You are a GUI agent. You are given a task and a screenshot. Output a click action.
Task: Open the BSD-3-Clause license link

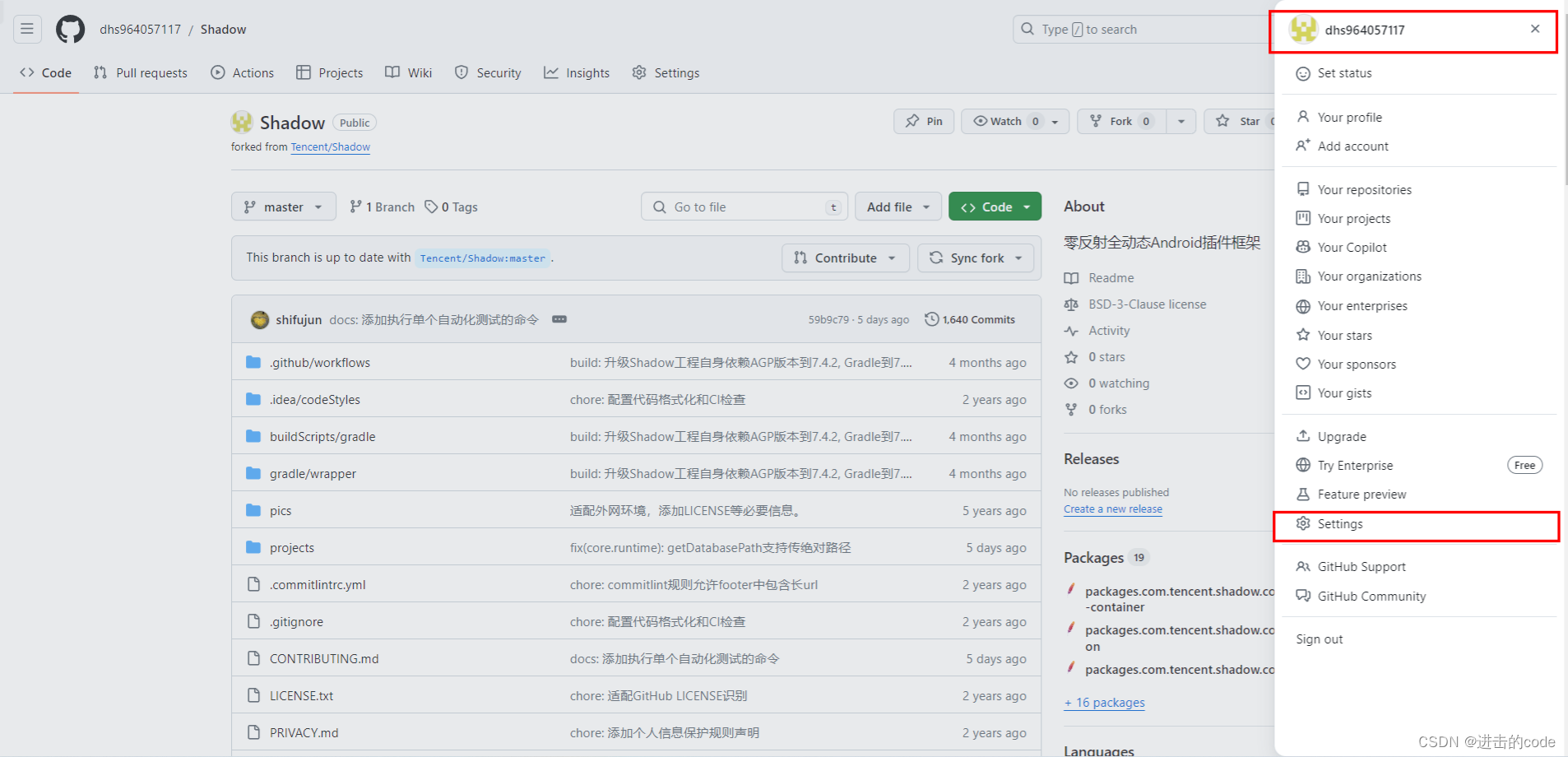[x=1135, y=304]
